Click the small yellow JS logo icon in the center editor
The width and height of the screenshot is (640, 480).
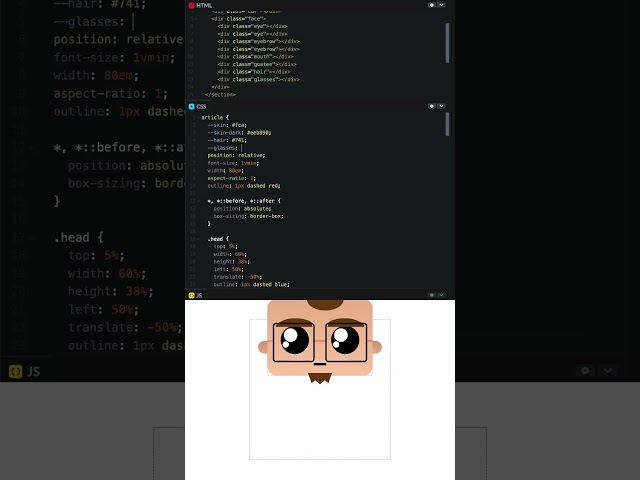point(191,295)
